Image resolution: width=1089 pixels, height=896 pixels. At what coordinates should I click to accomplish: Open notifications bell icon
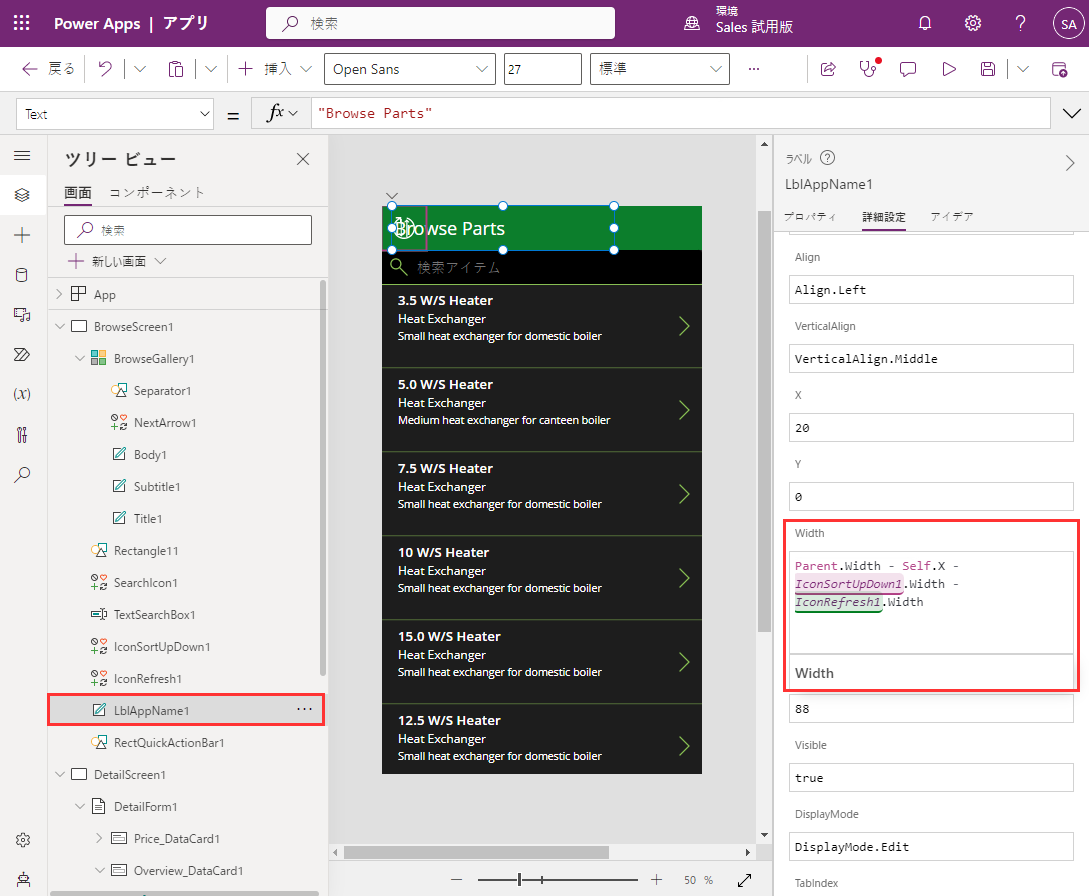[x=924, y=24]
